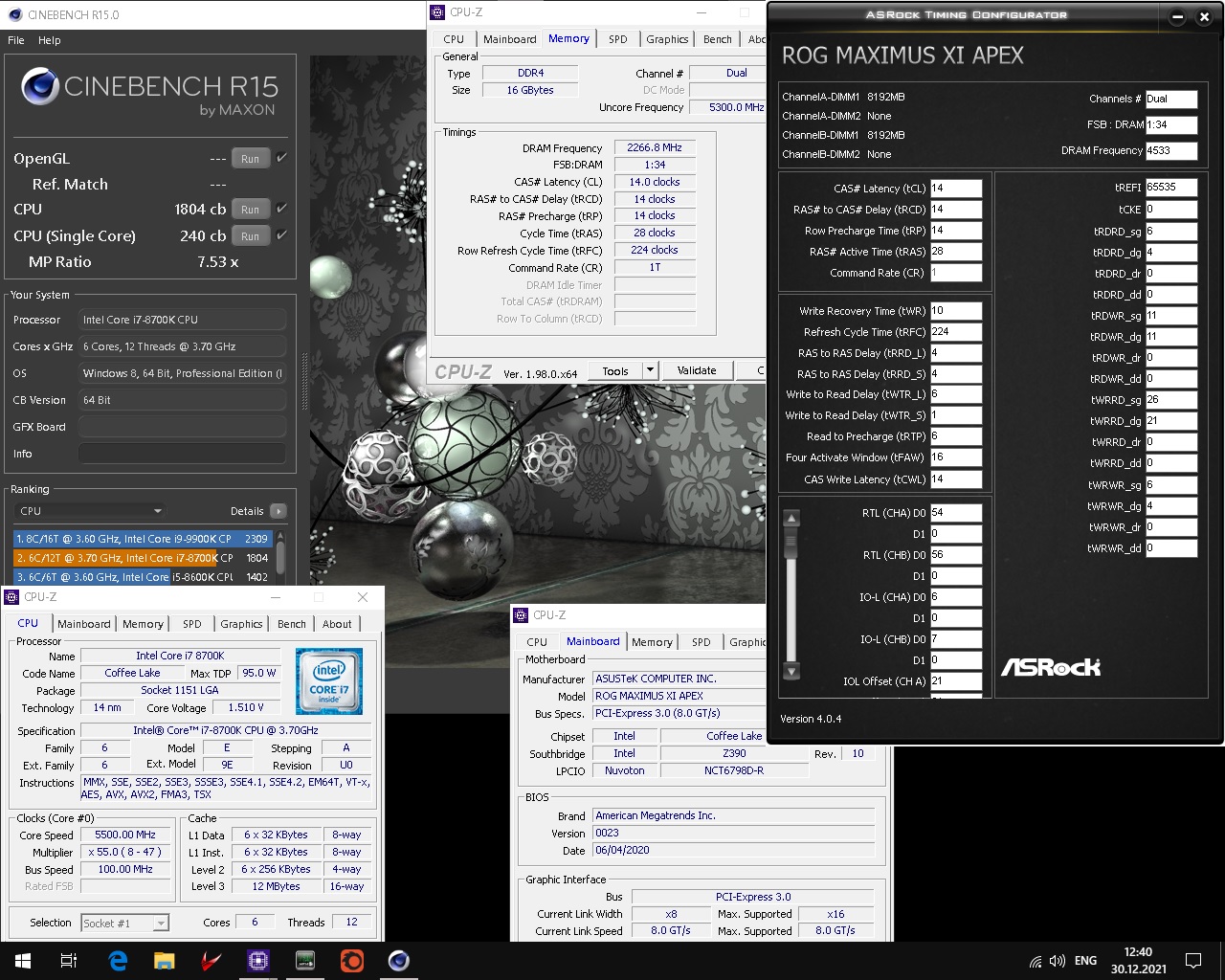Toggle the CPU test checkbox

pos(281,209)
